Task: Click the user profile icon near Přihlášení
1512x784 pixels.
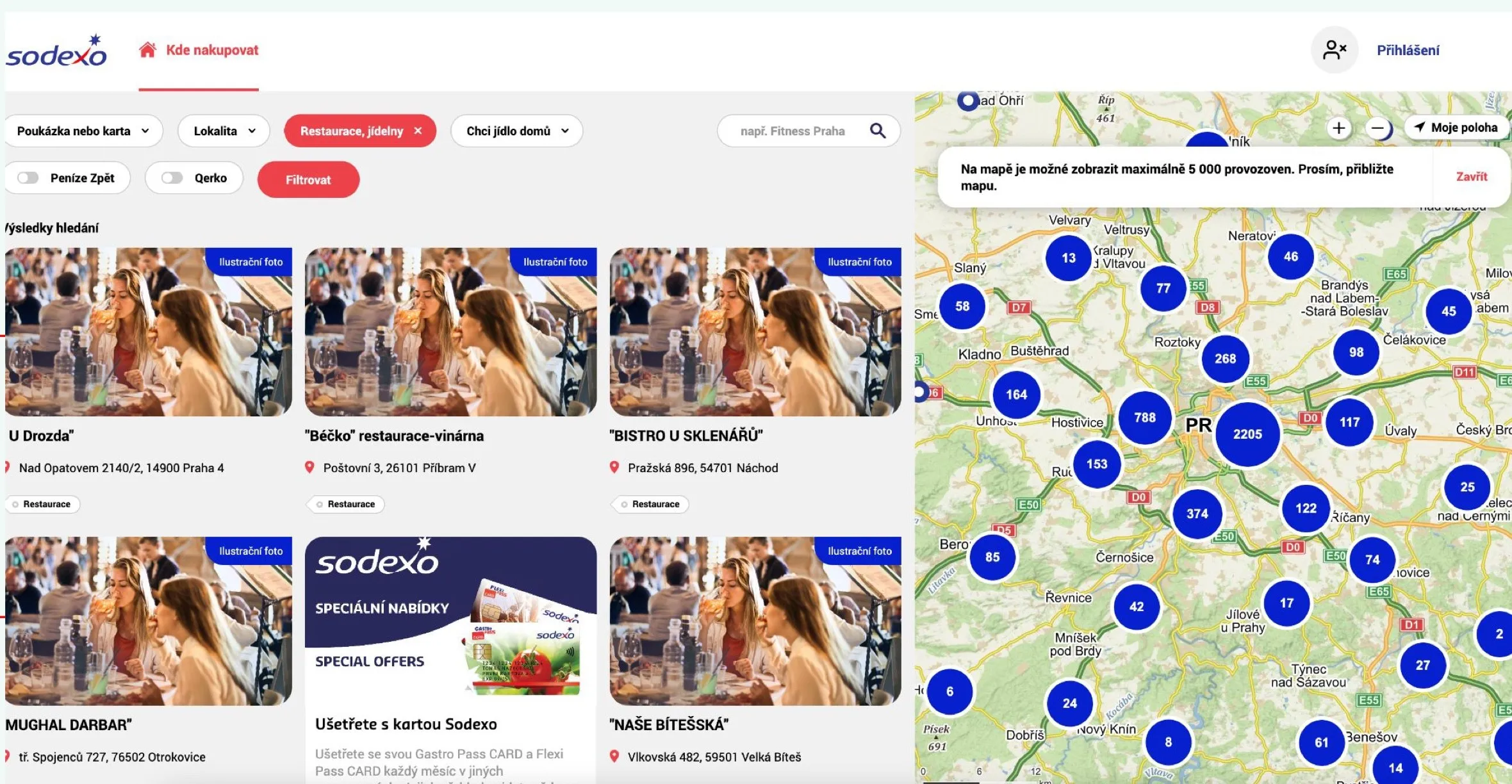Action: point(1335,50)
